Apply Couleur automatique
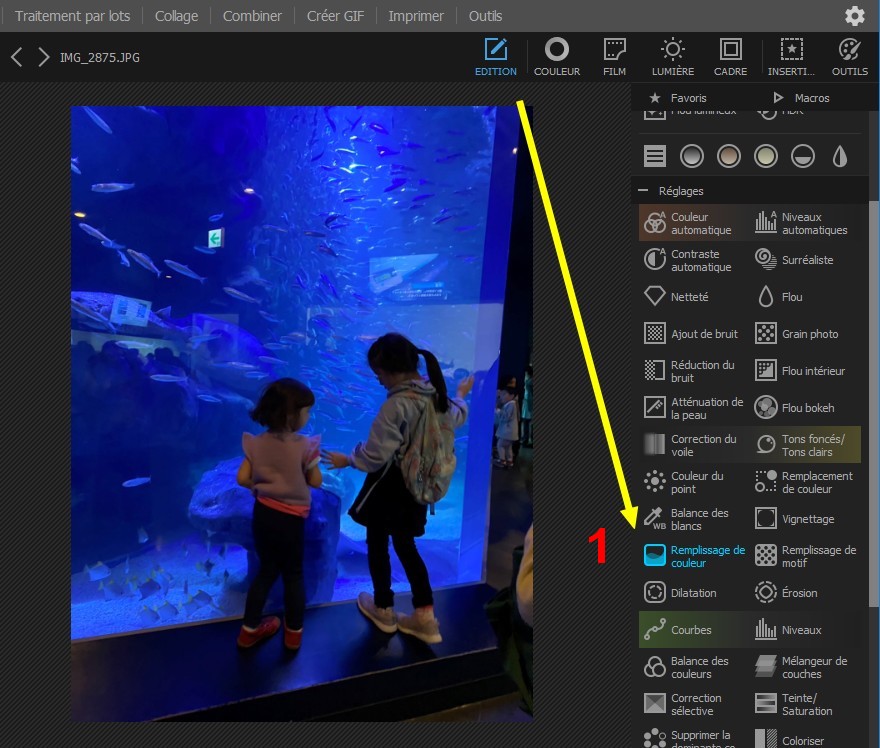The height and width of the screenshot is (748, 880). point(693,223)
